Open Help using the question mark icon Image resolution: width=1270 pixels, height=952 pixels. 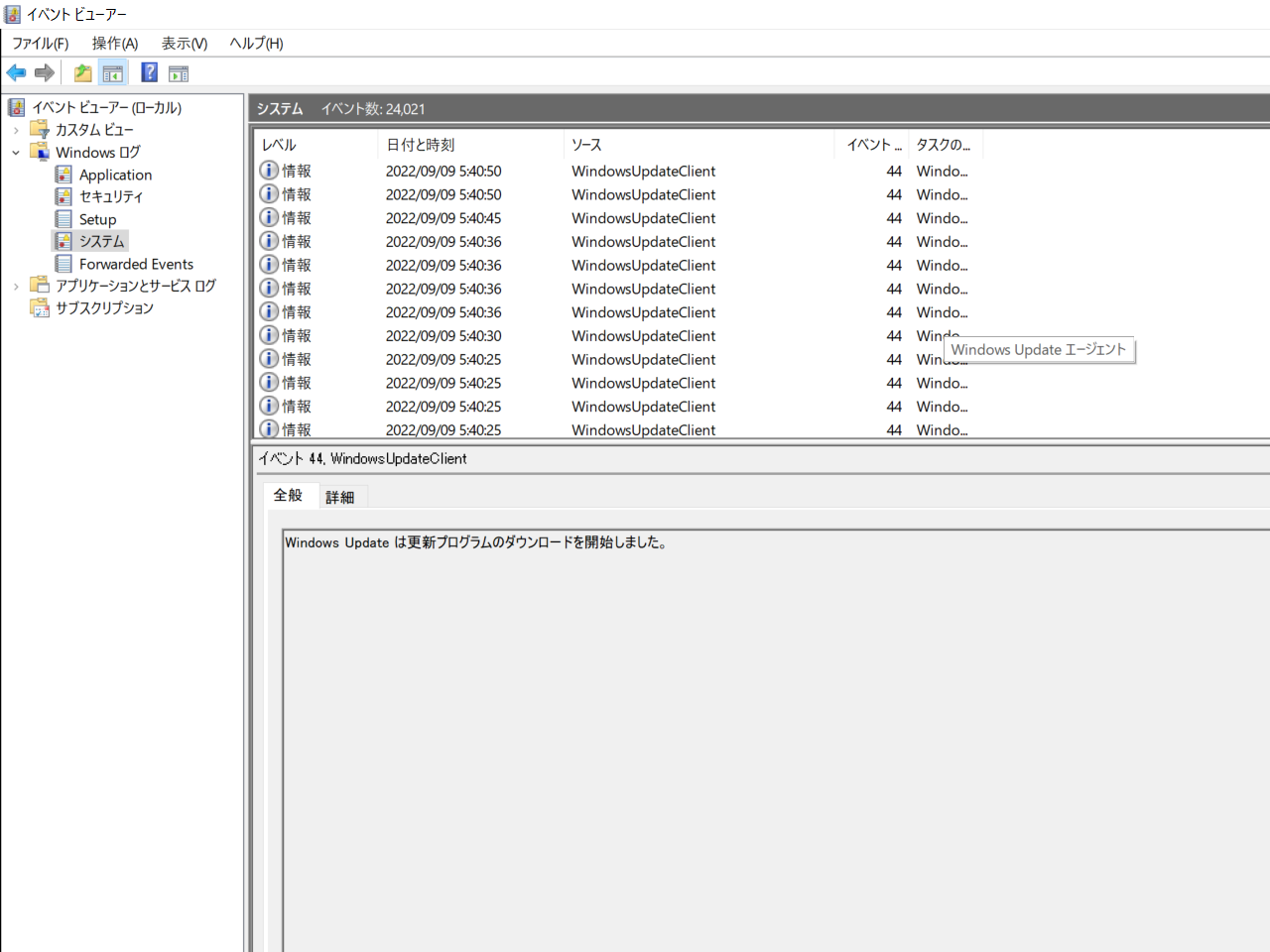coord(149,72)
